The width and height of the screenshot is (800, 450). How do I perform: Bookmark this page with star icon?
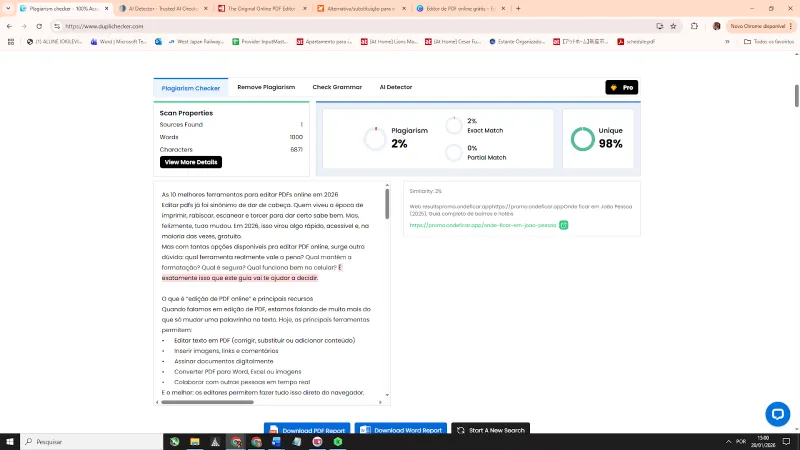(x=689, y=26)
